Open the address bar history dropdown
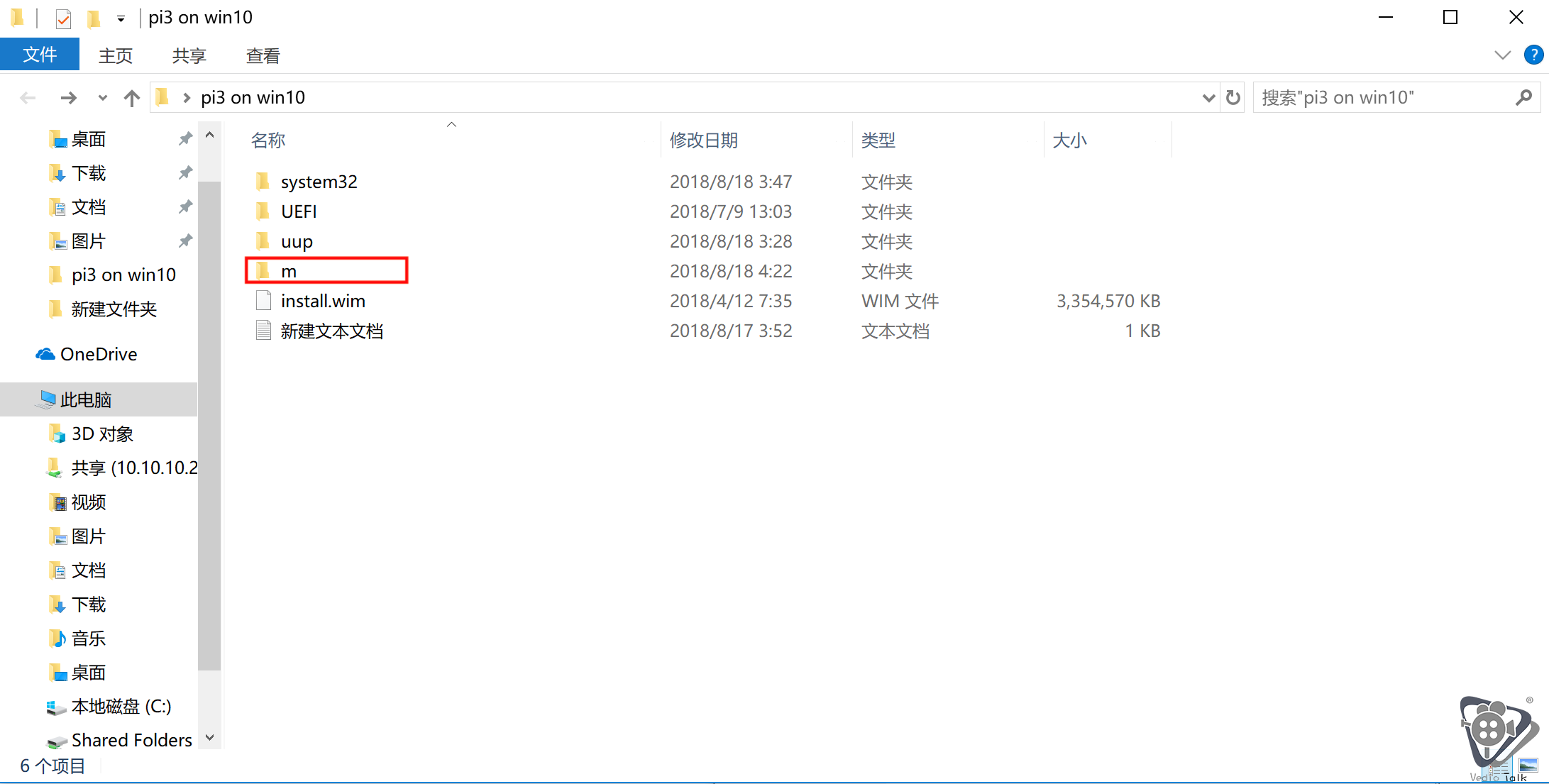The width and height of the screenshot is (1549, 784). [1208, 98]
